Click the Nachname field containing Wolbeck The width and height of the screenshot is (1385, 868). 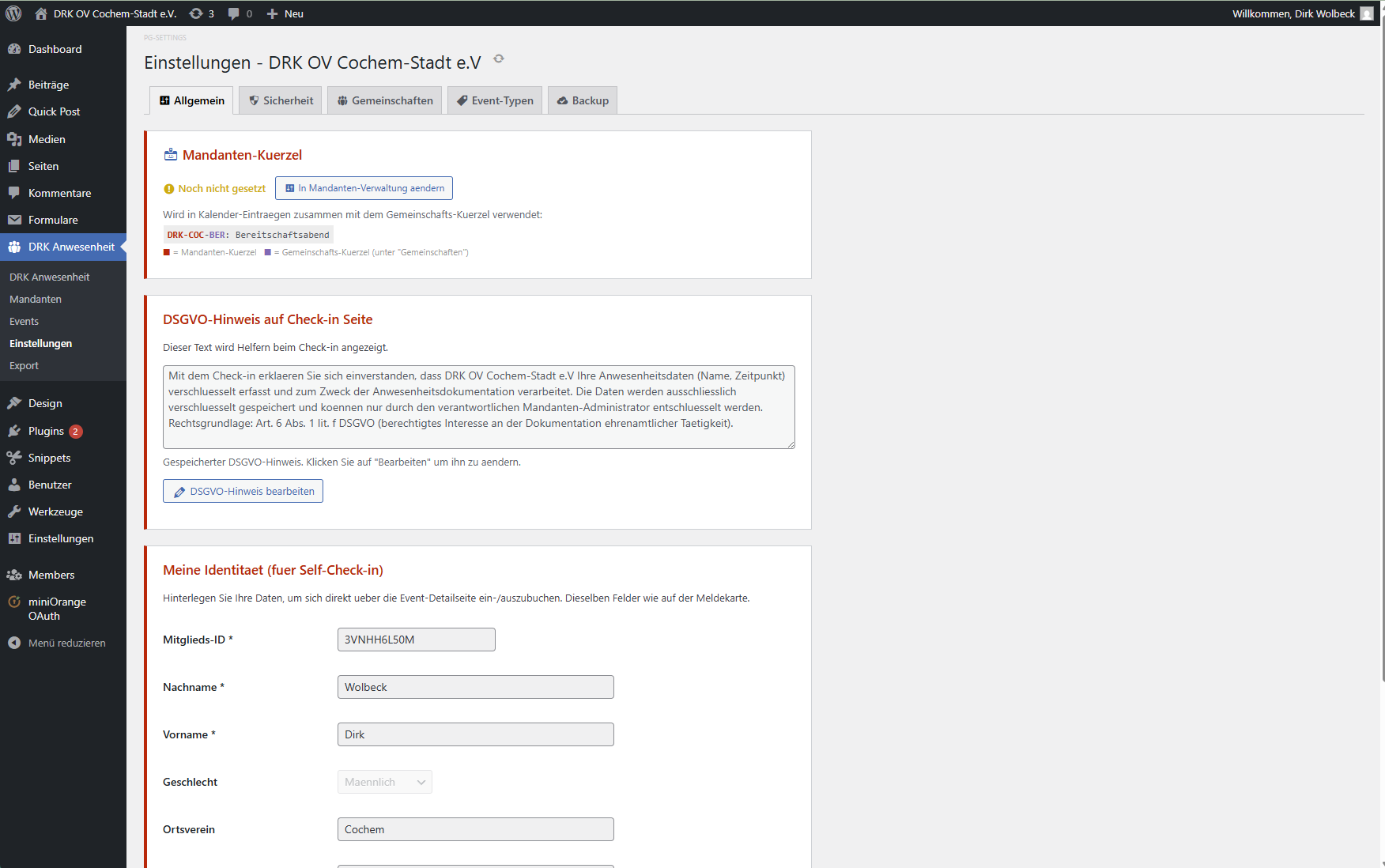click(476, 687)
